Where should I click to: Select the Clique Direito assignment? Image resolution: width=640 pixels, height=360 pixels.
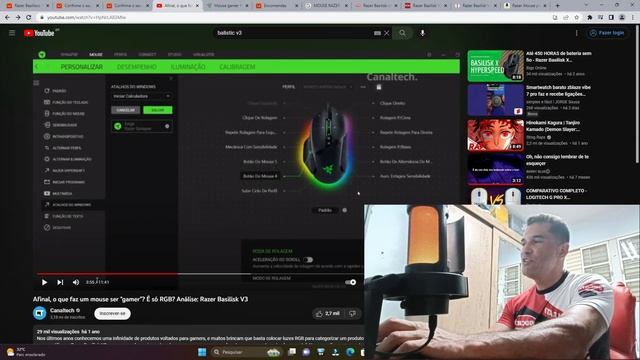pos(393,103)
